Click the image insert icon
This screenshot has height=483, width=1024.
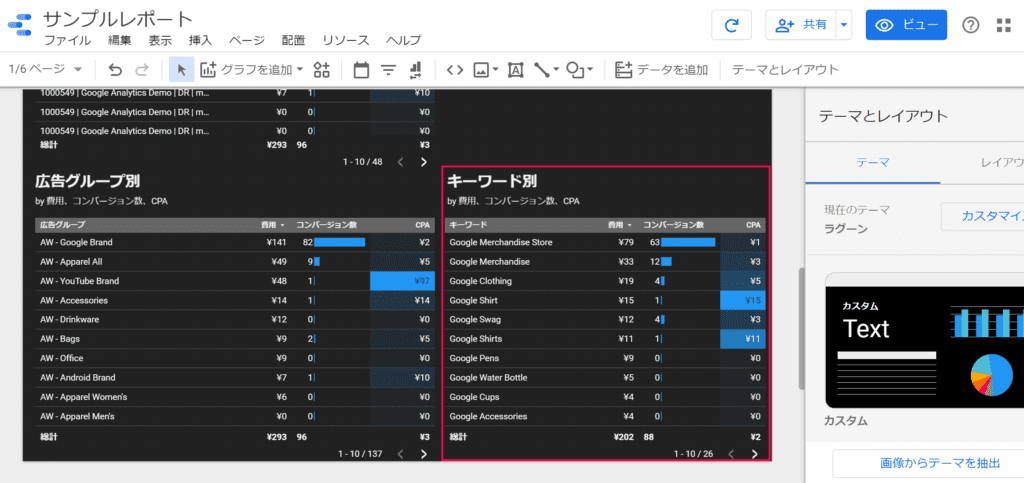tap(482, 70)
